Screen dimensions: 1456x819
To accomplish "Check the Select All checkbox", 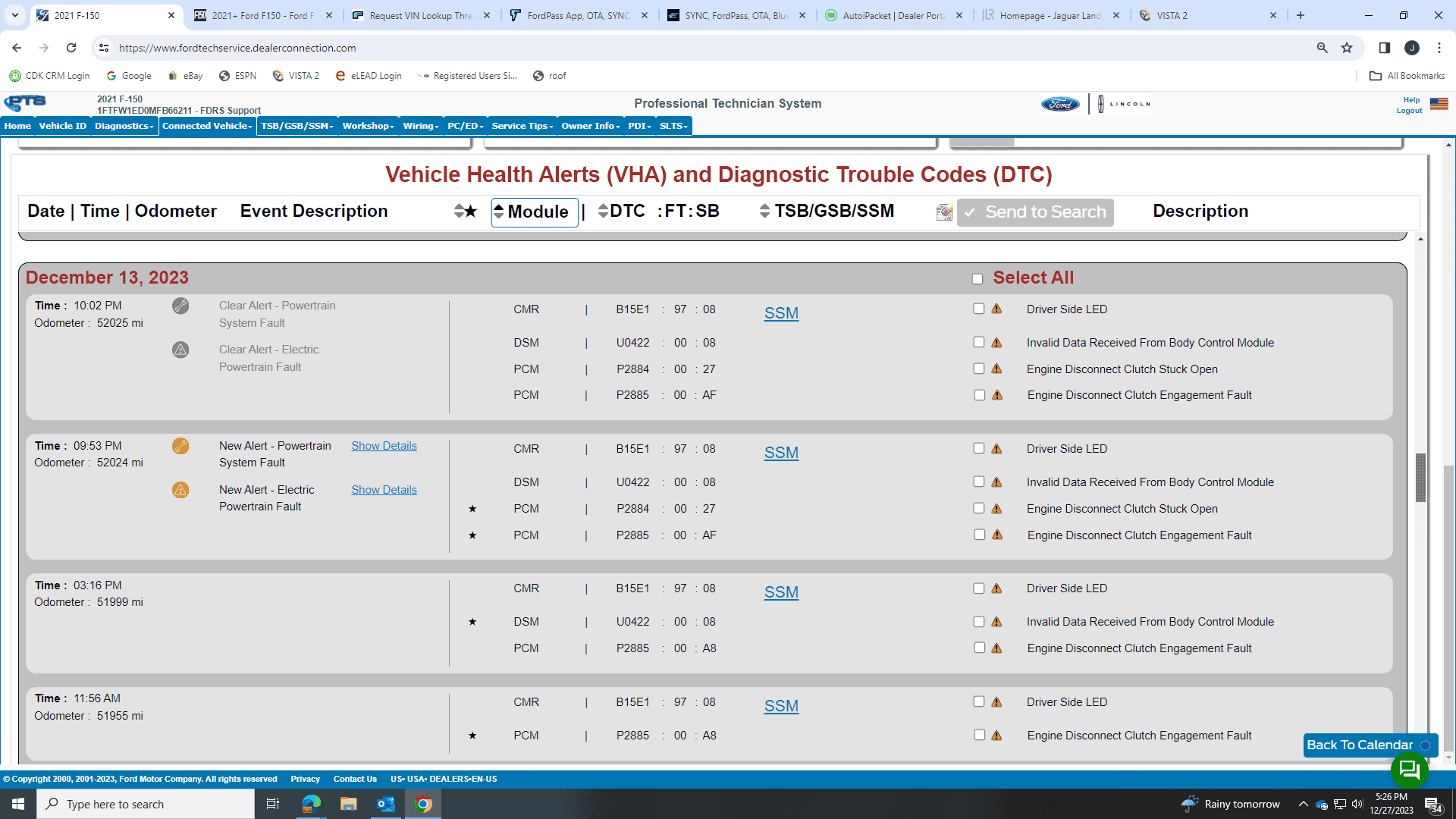I will (977, 279).
